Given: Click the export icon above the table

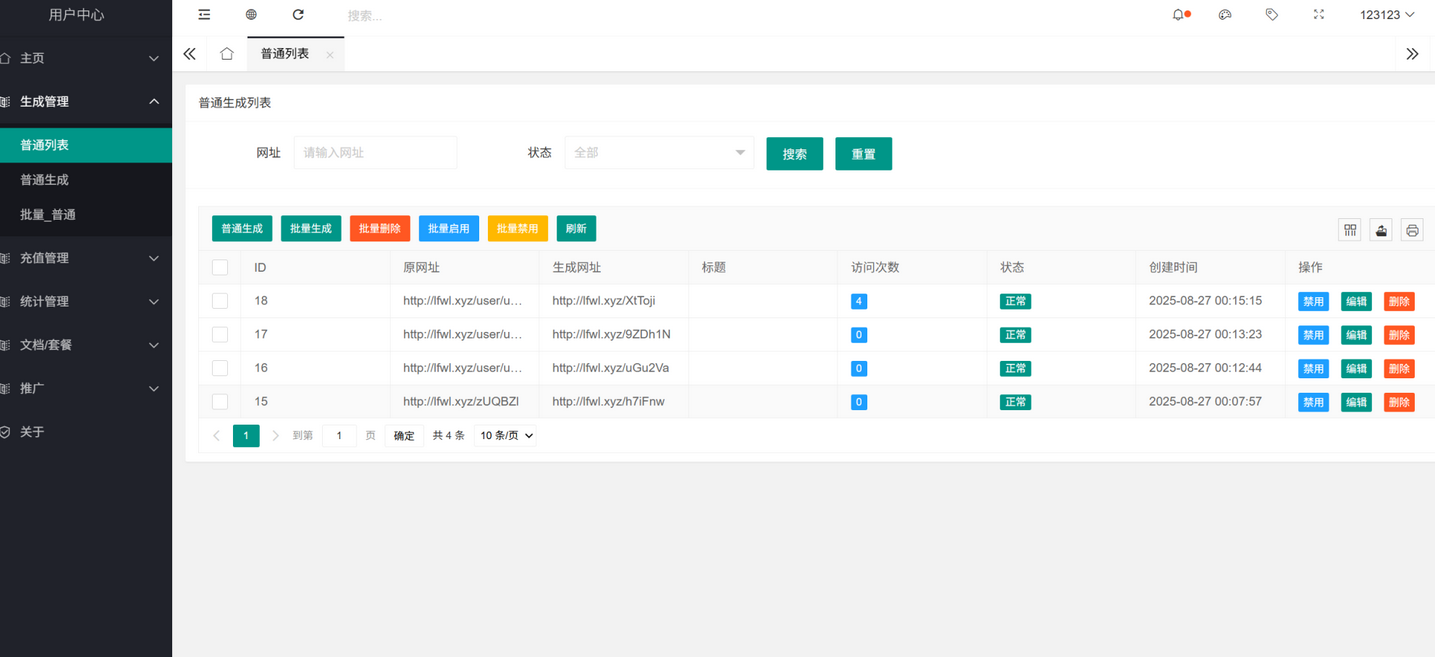Looking at the screenshot, I should point(1380,229).
